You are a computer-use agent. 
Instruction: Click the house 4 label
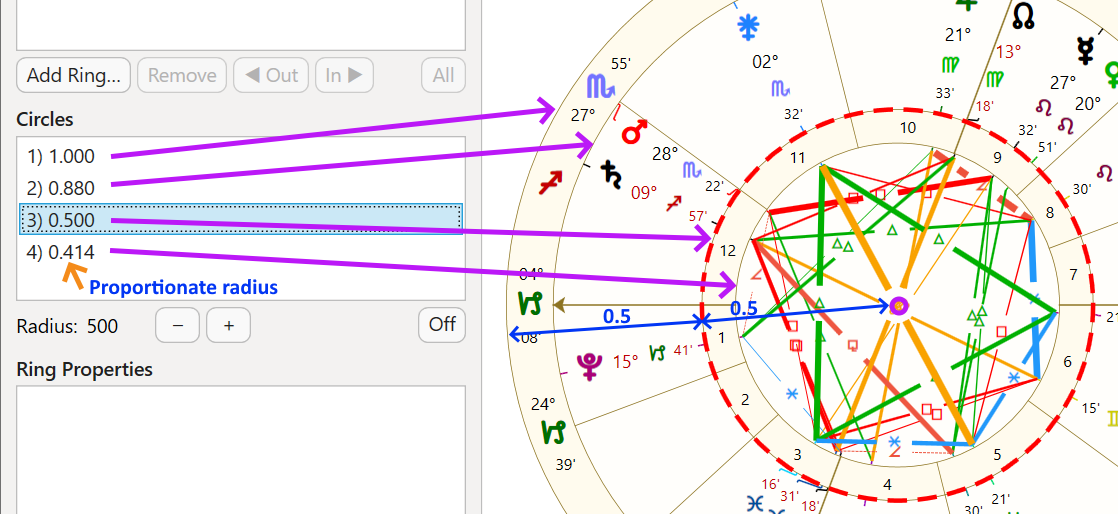[x=887, y=485]
